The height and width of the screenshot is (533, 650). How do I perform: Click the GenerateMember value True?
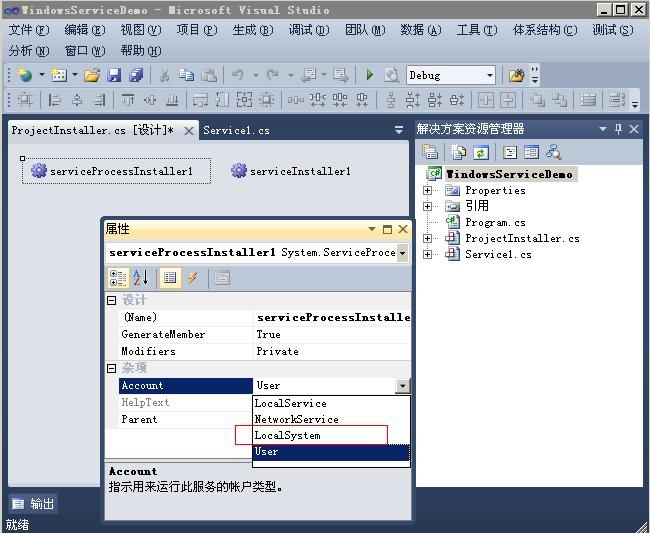point(332,334)
